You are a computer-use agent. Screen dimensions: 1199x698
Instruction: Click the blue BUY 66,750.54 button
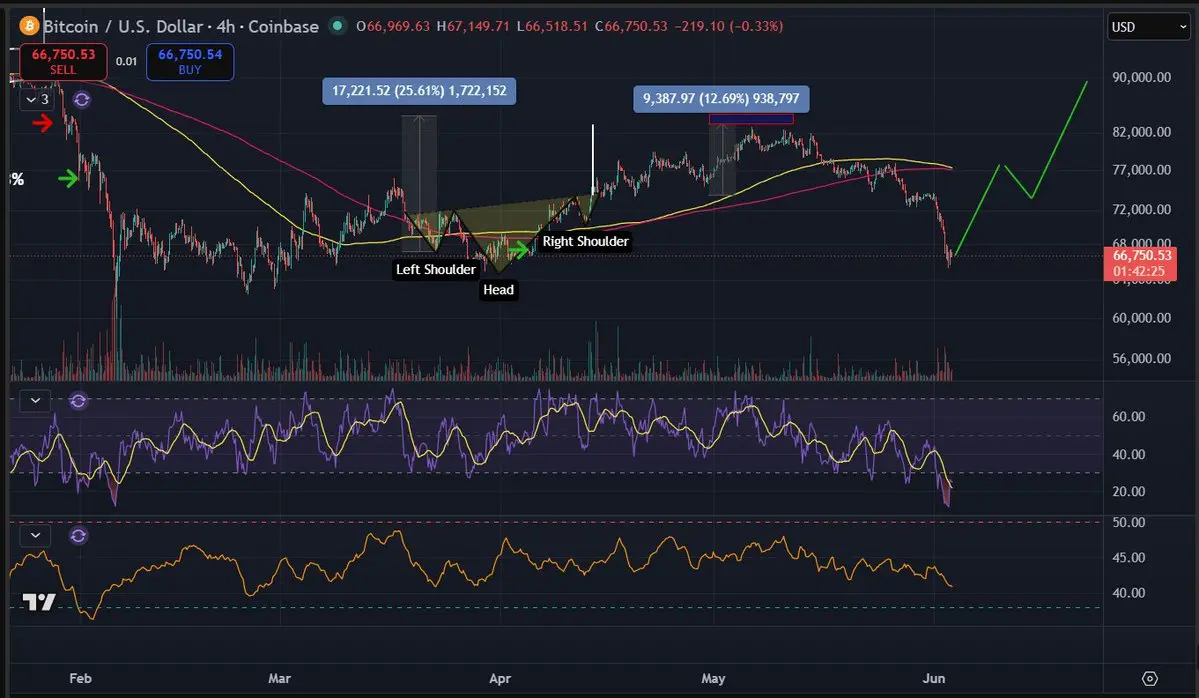point(190,62)
